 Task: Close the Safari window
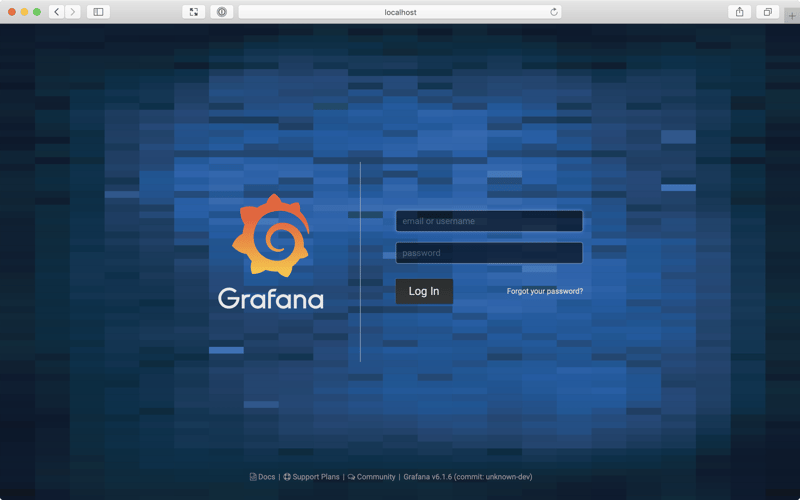pos(12,12)
